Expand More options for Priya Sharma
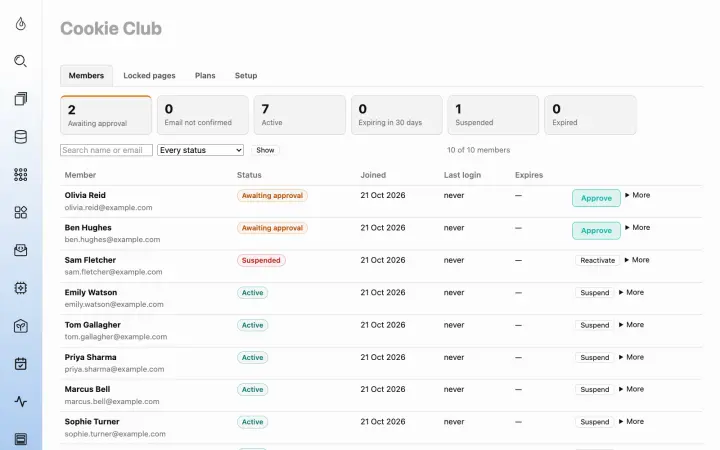Image resolution: width=720 pixels, height=450 pixels. (x=631, y=357)
